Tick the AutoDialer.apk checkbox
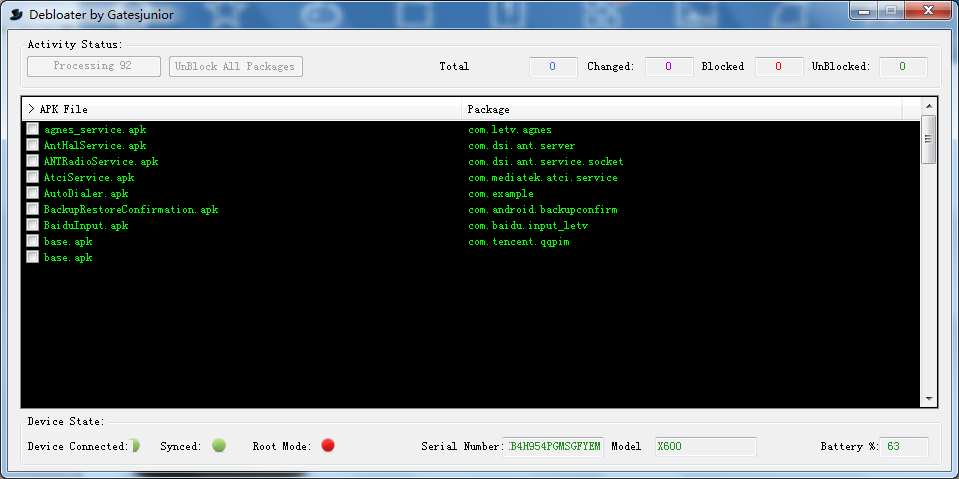 pos(32,193)
